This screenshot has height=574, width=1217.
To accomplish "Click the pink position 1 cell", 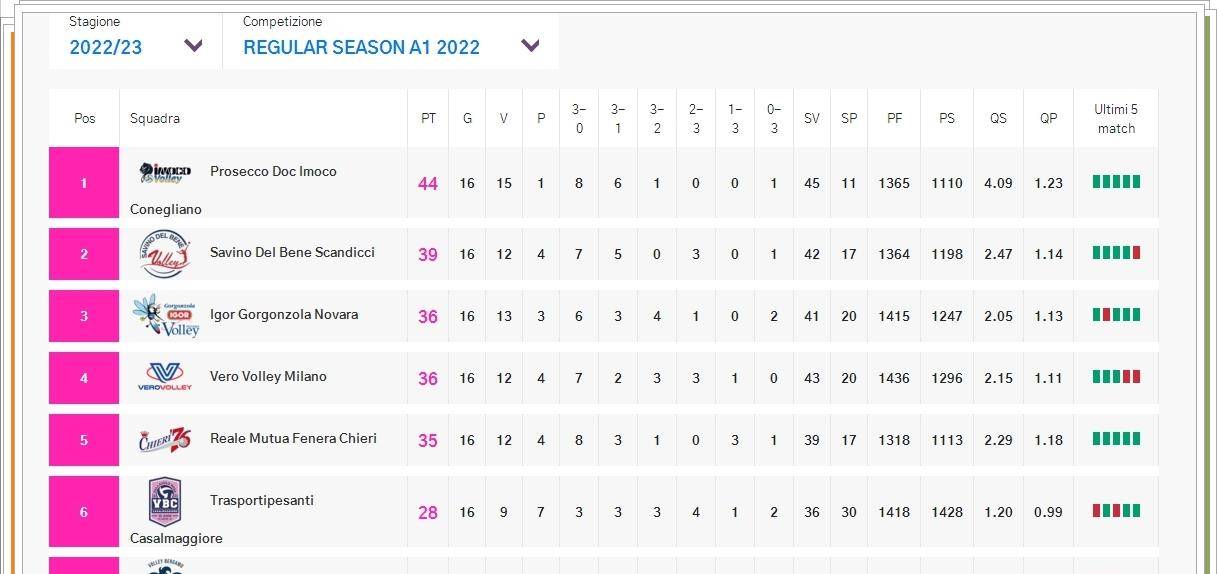I will pos(84,183).
